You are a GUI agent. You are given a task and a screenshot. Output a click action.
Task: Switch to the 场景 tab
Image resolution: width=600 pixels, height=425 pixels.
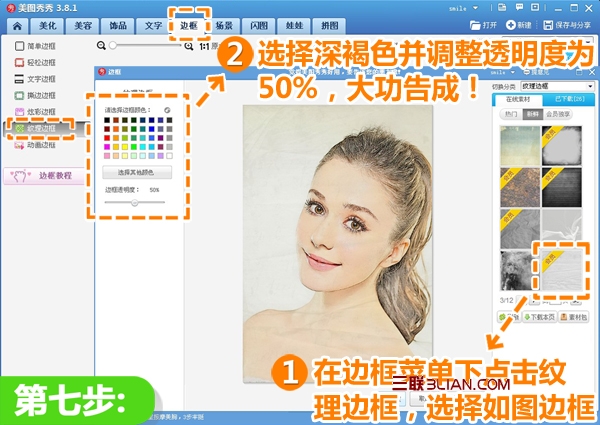[x=224, y=26]
